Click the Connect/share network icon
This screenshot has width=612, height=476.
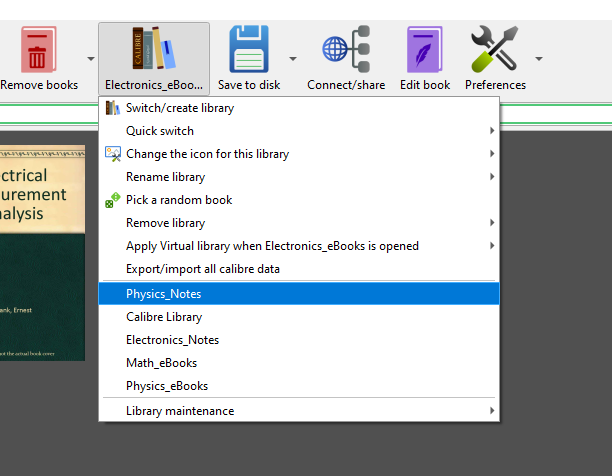pos(346,49)
